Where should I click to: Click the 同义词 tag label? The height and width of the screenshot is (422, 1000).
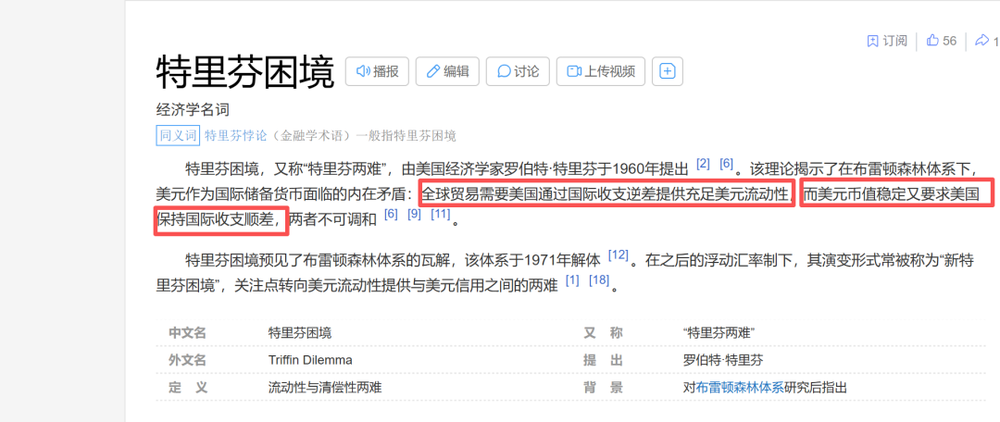(178, 136)
